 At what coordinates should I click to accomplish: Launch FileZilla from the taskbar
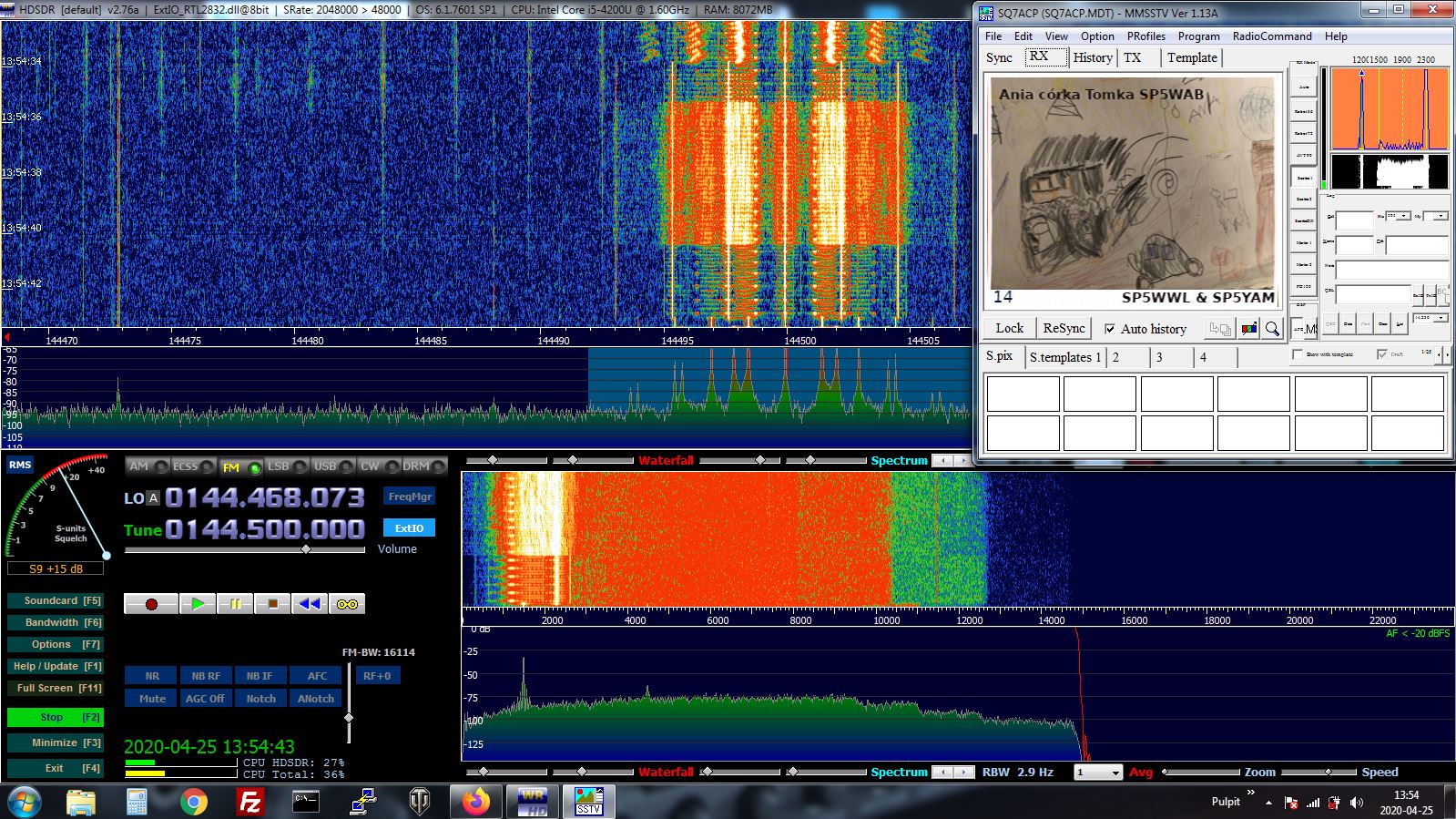(x=249, y=802)
